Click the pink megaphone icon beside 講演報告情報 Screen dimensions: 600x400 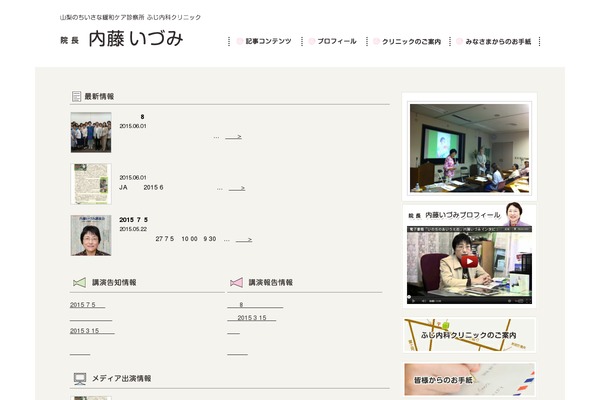pos(236,282)
